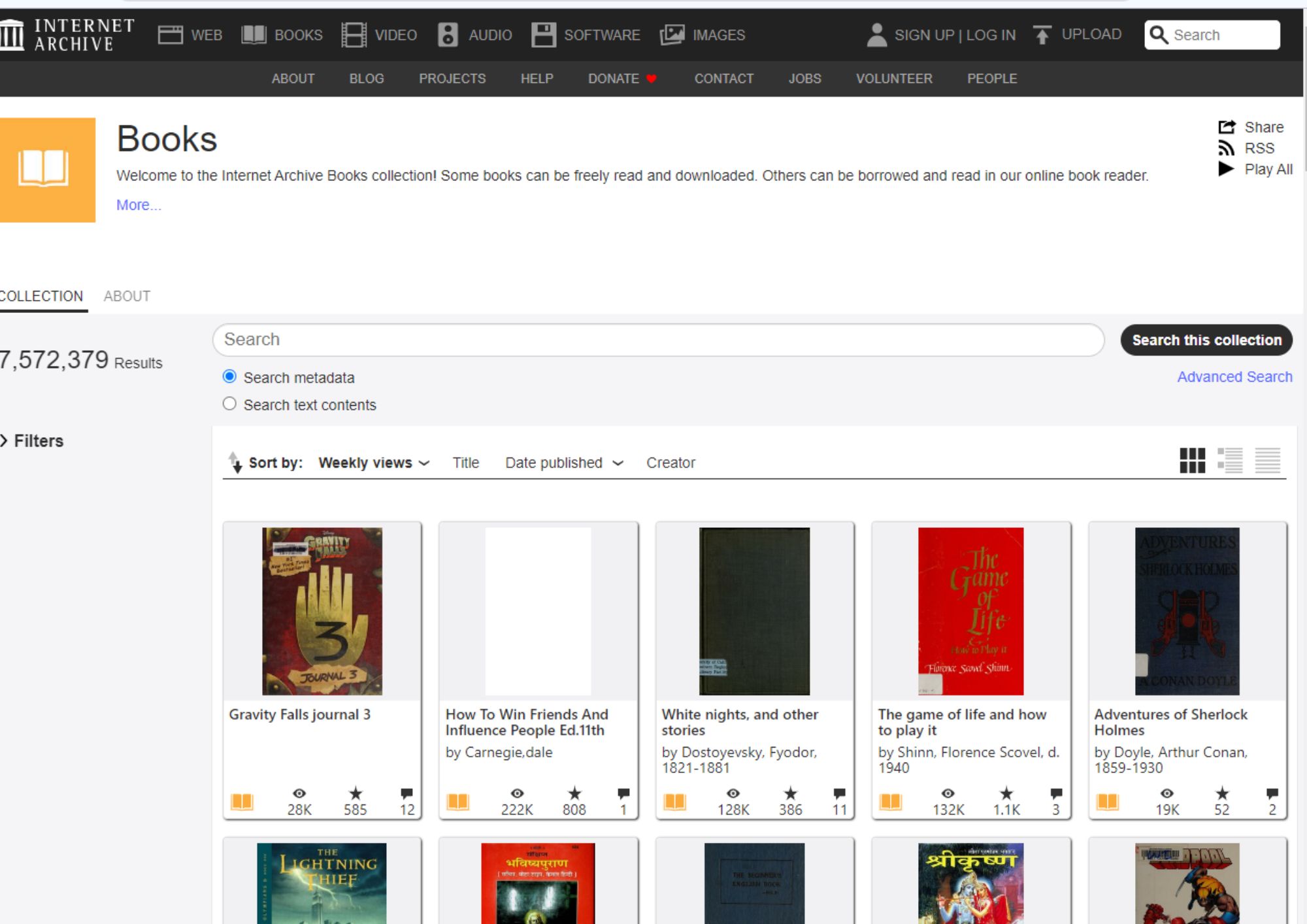Click the Share icon

[1227, 127]
